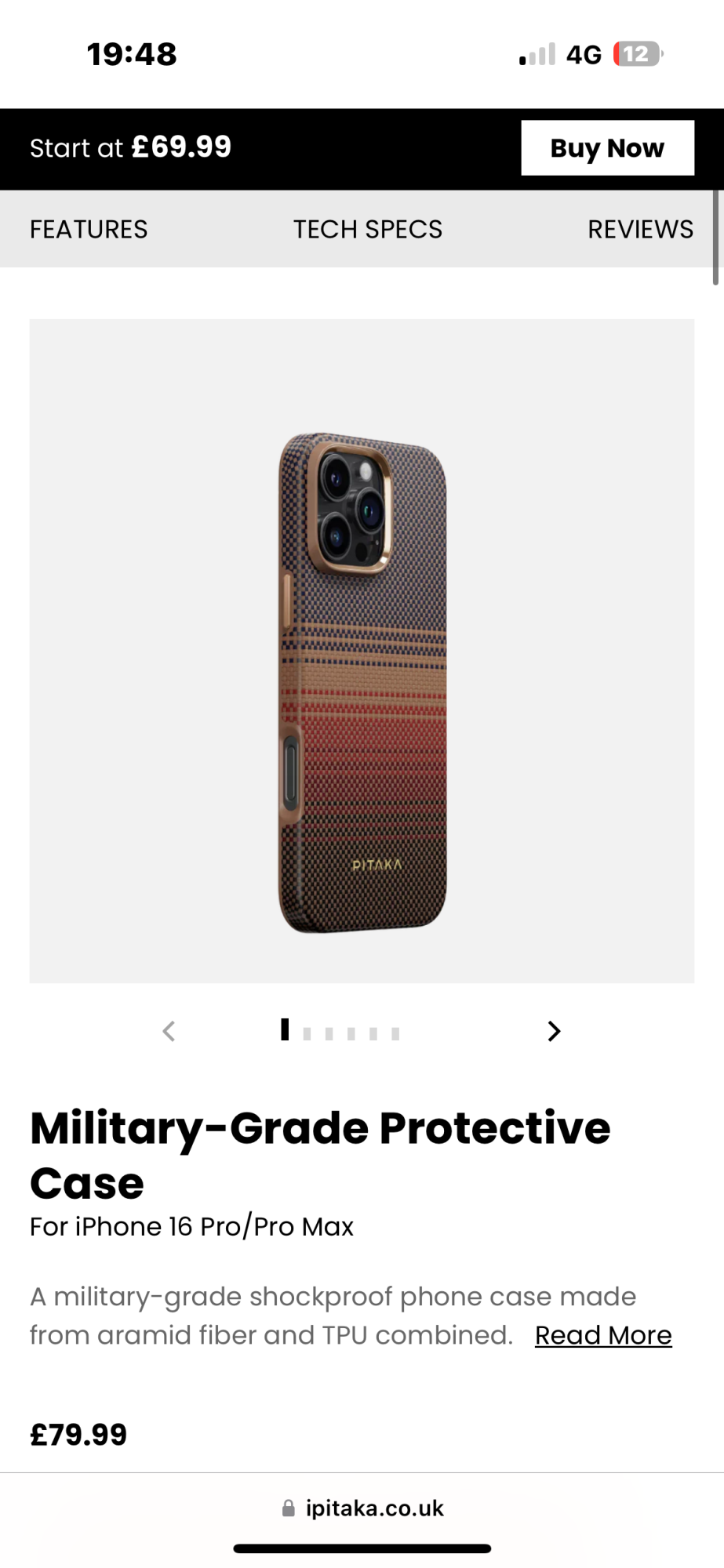Select the active first carousel indicator

pos(285,1029)
